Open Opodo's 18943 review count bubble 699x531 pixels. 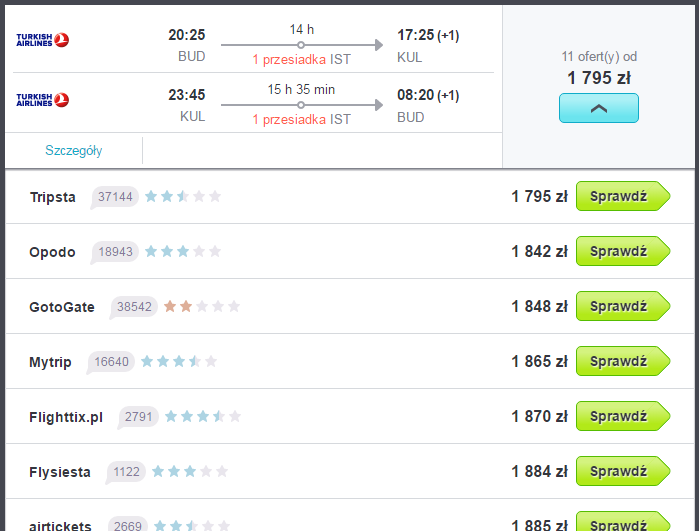coord(115,252)
